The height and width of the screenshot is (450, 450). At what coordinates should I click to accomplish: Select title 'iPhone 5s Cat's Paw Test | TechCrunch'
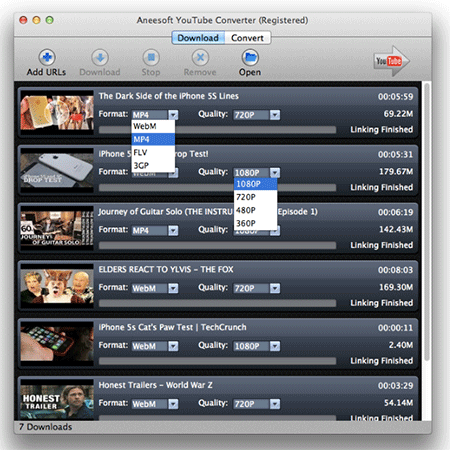[172, 327]
